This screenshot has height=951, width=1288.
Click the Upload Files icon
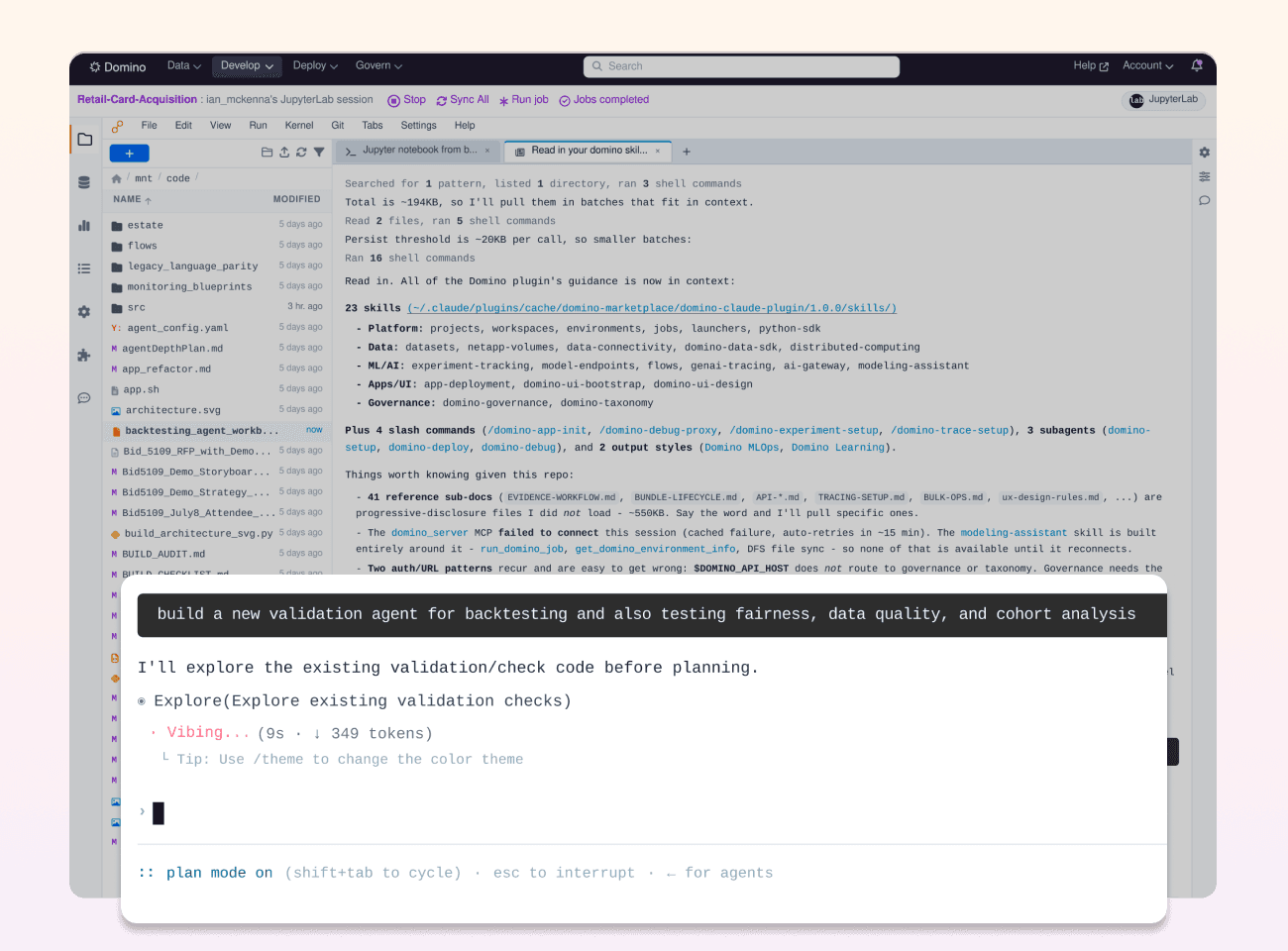pos(284,153)
